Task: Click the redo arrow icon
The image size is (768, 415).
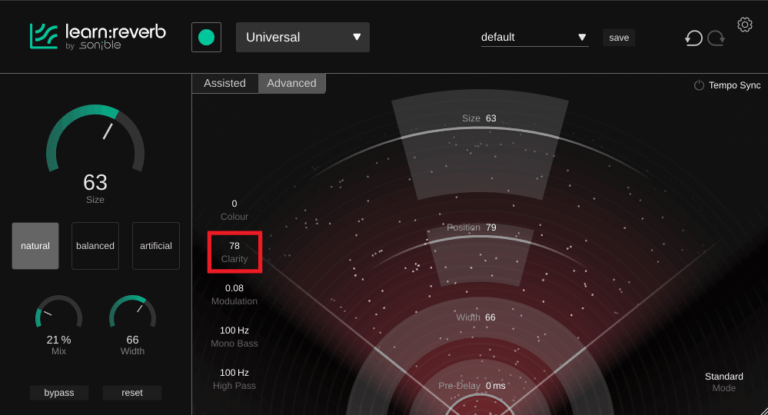Action: [x=716, y=38]
